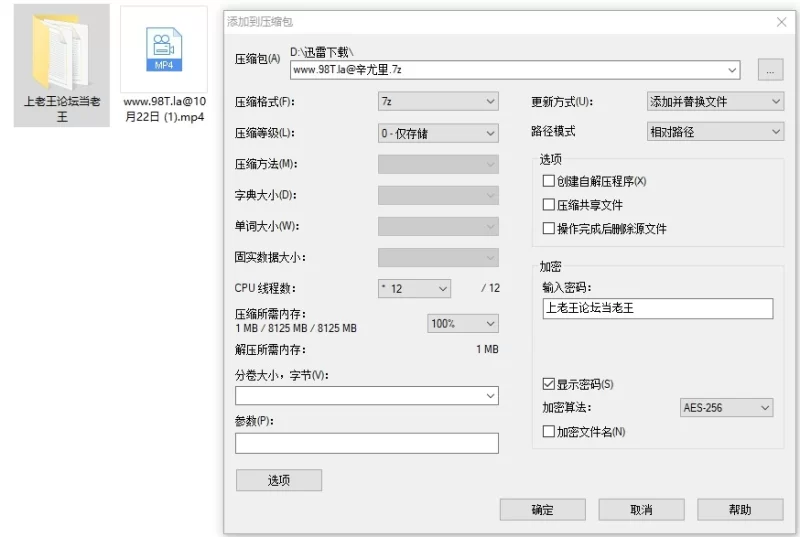The image size is (800, 537).
Task: Click the browse (...) button beside archive path
Action: pos(769,70)
